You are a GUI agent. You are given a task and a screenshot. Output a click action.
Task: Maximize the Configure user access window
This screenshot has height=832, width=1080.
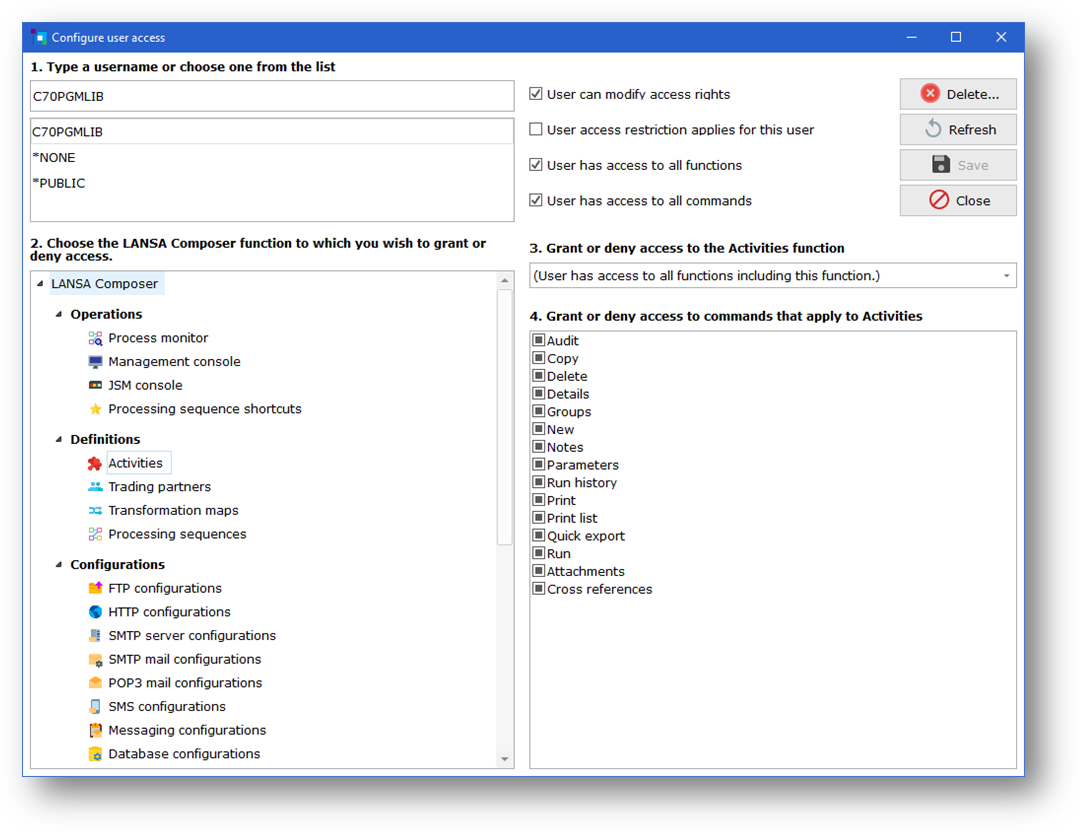956,37
